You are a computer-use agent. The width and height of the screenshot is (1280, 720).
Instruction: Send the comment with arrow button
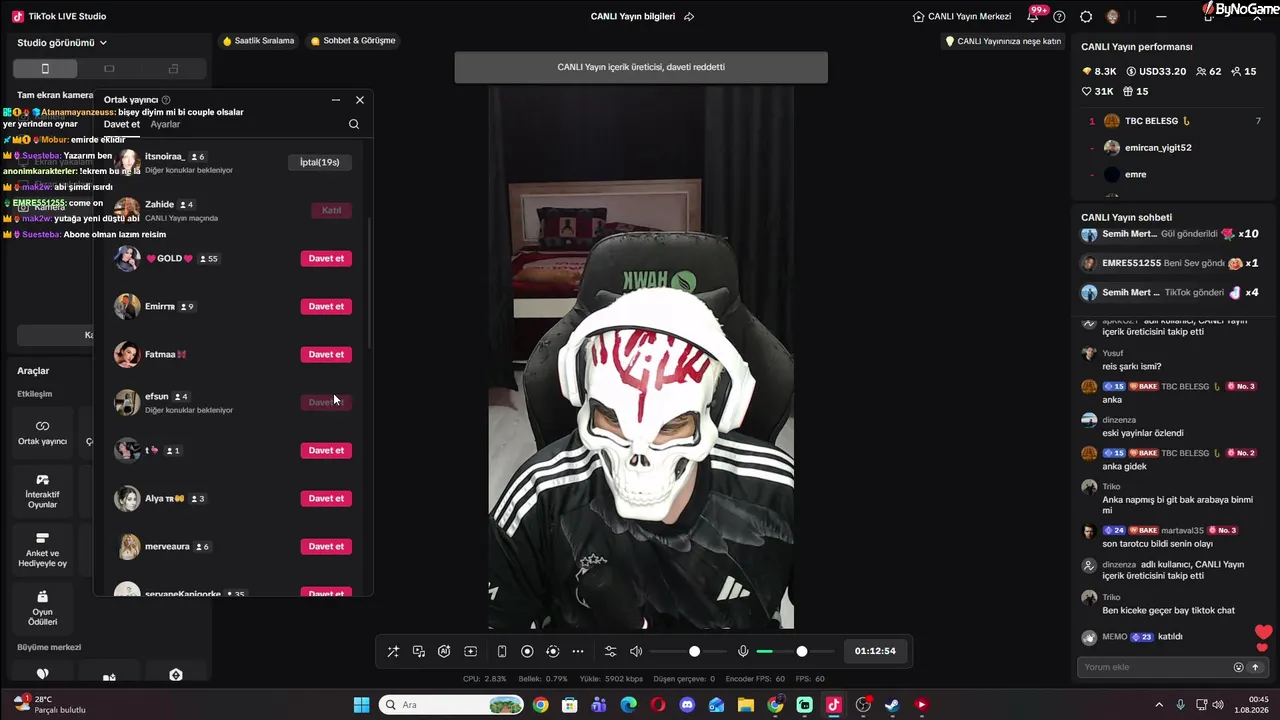[1255, 667]
